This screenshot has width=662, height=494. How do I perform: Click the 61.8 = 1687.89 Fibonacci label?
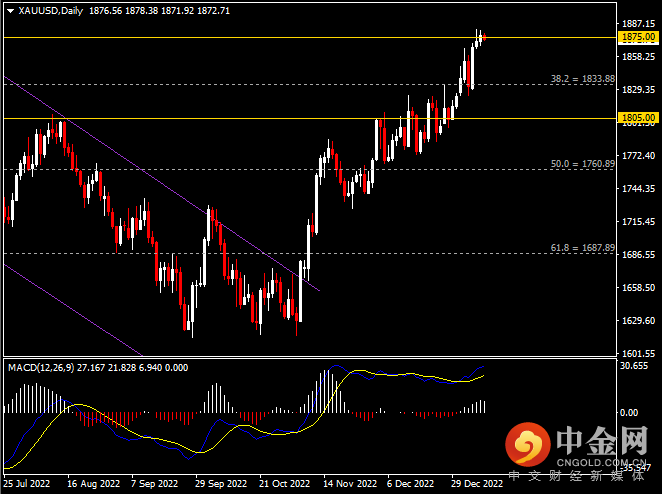click(x=582, y=246)
